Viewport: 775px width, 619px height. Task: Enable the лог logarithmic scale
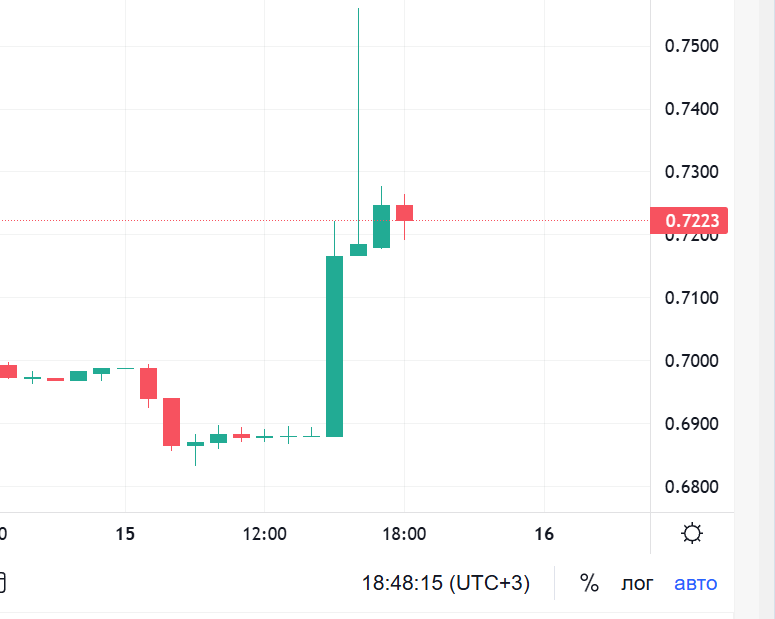[637, 584]
